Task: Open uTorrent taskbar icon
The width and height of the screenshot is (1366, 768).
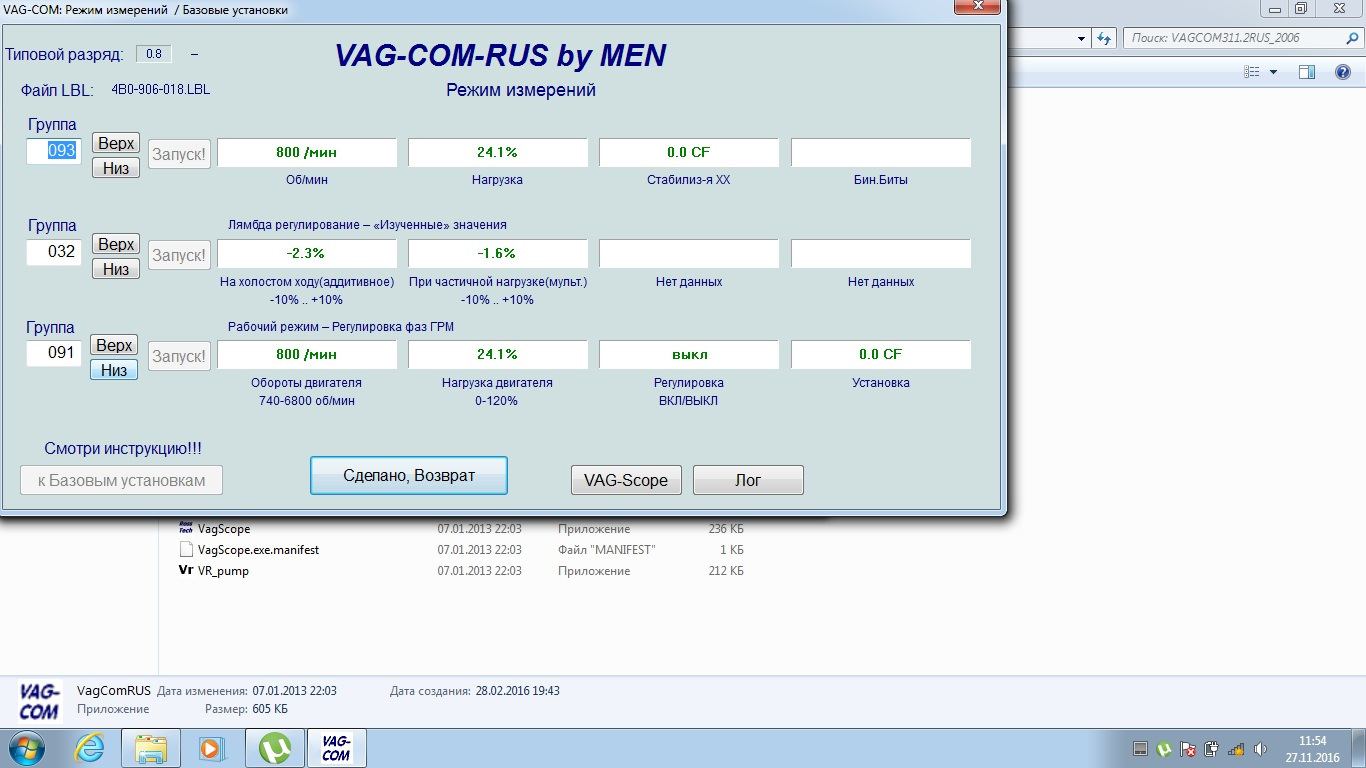Action: pyautogui.click(x=274, y=748)
